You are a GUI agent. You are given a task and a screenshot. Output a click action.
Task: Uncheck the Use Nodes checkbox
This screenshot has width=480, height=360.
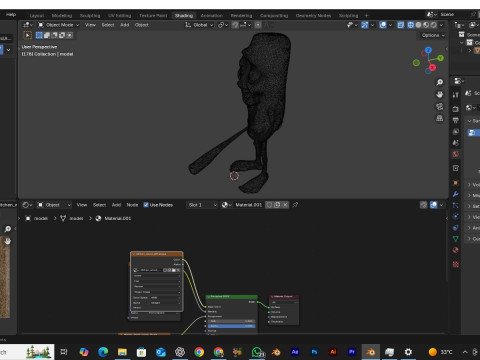146,205
